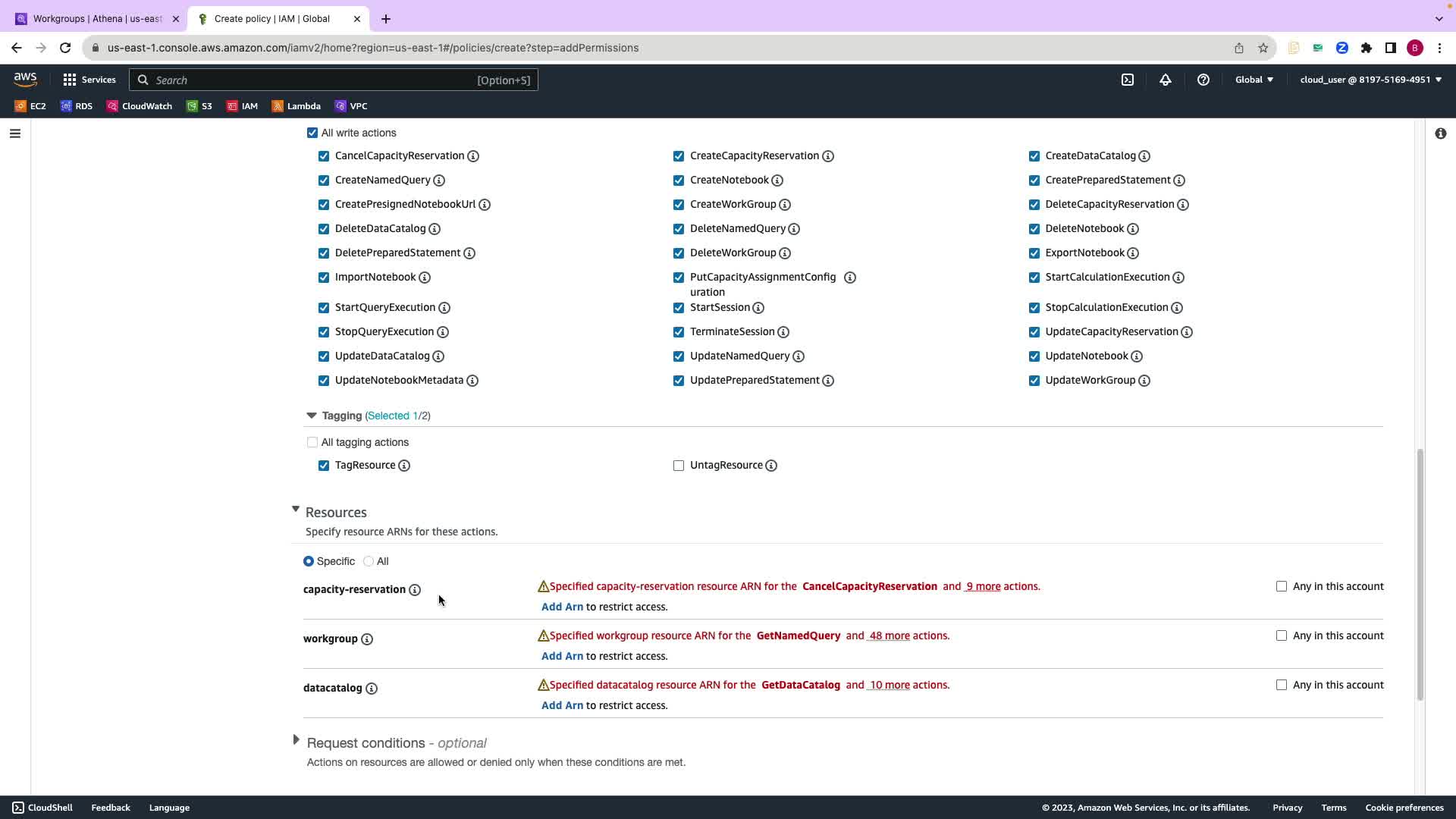The width and height of the screenshot is (1456, 819).
Task: Click info icon next to UntagResource
Action: coord(771,466)
